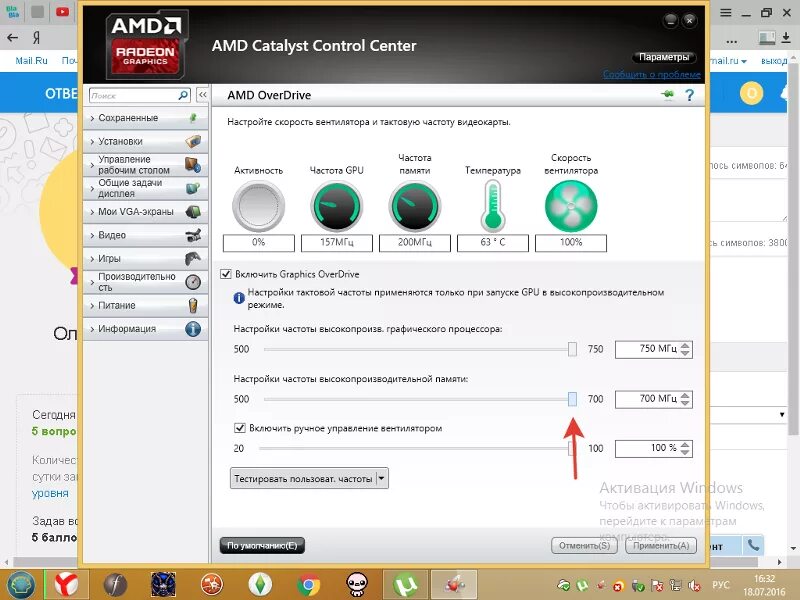Screen dimensions: 800x600
Task: Click the Мои VGA-экраны monitor icon
Action: 193,212
